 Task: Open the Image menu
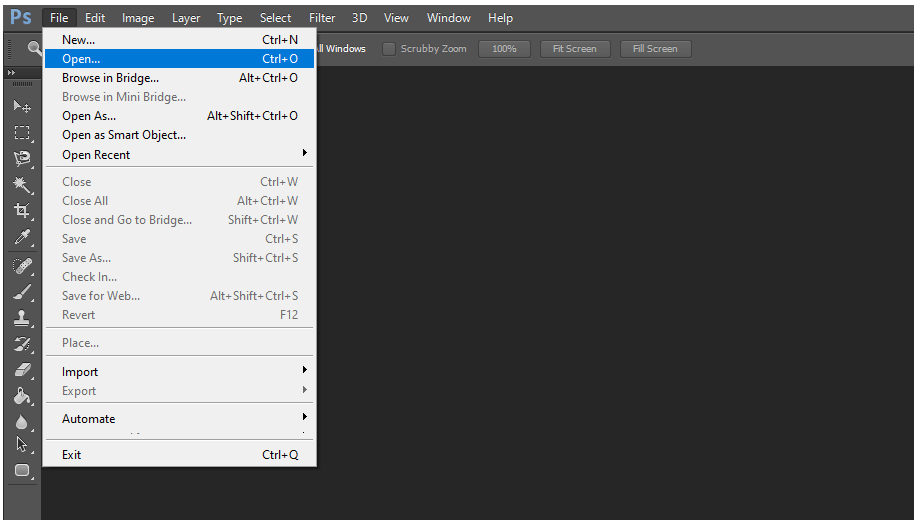(x=138, y=18)
